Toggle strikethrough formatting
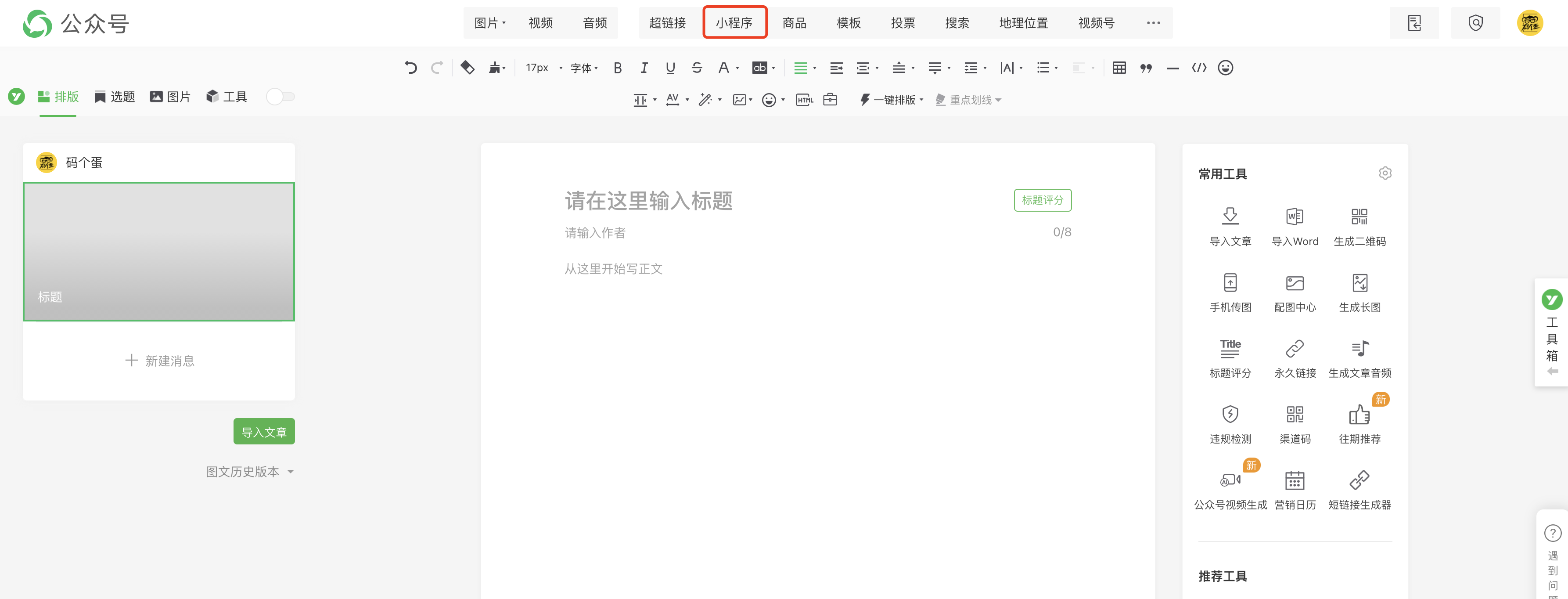The height and width of the screenshot is (599, 1568). (696, 68)
